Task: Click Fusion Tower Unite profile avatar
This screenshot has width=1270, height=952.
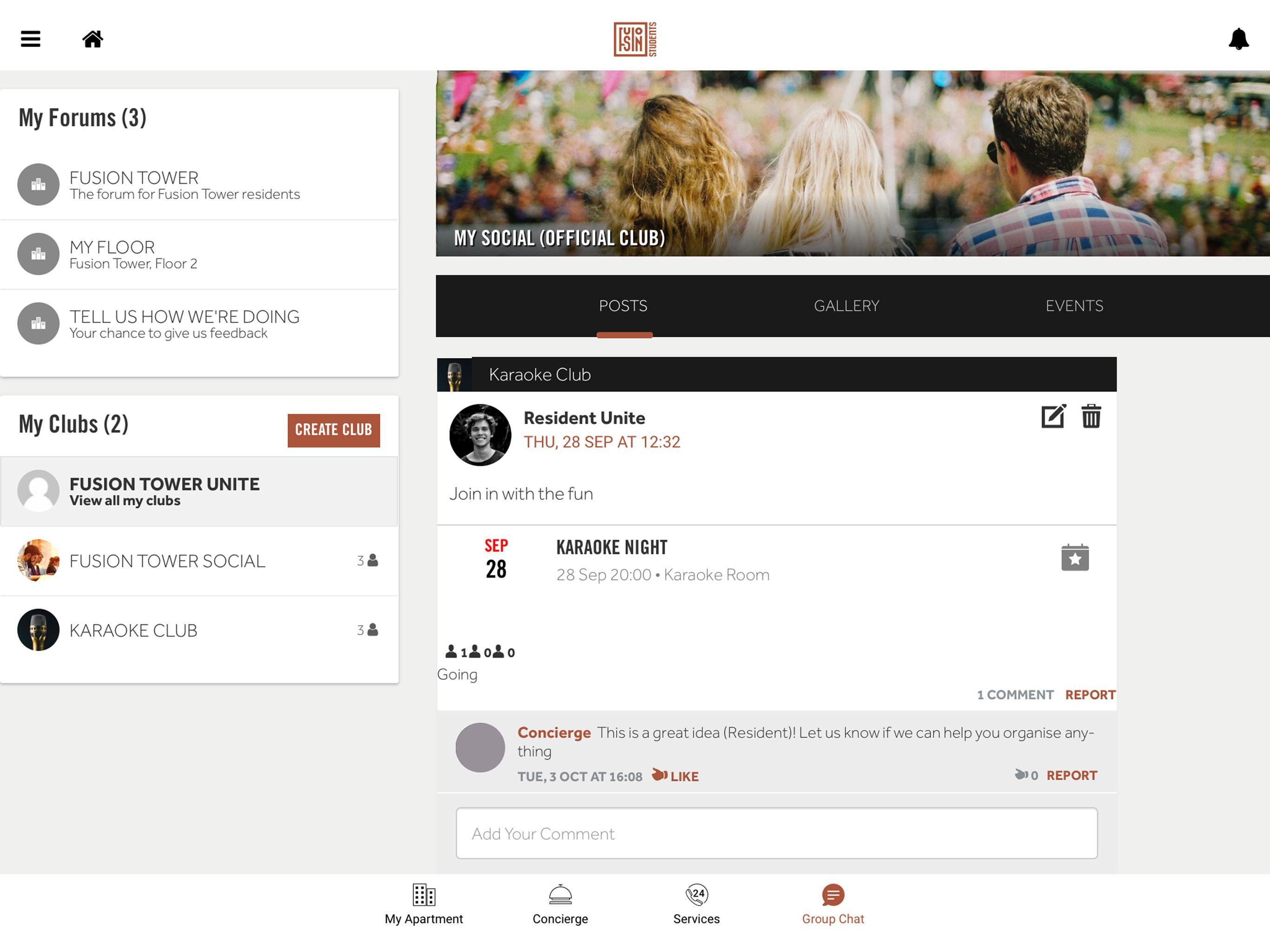Action: click(39, 491)
